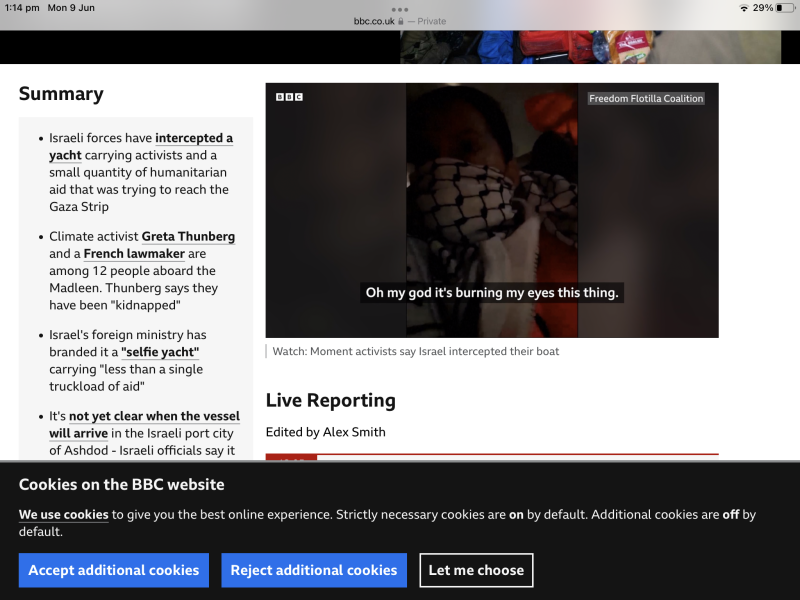Play the intercepted boat video
The height and width of the screenshot is (600, 800).
coord(491,210)
